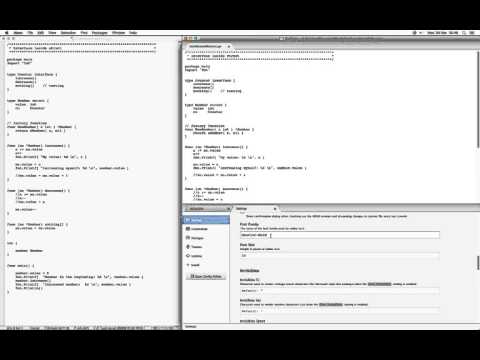The width and height of the screenshot is (480, 360).
Task: Open the Selection menu
Action: (x=68, y=33)
